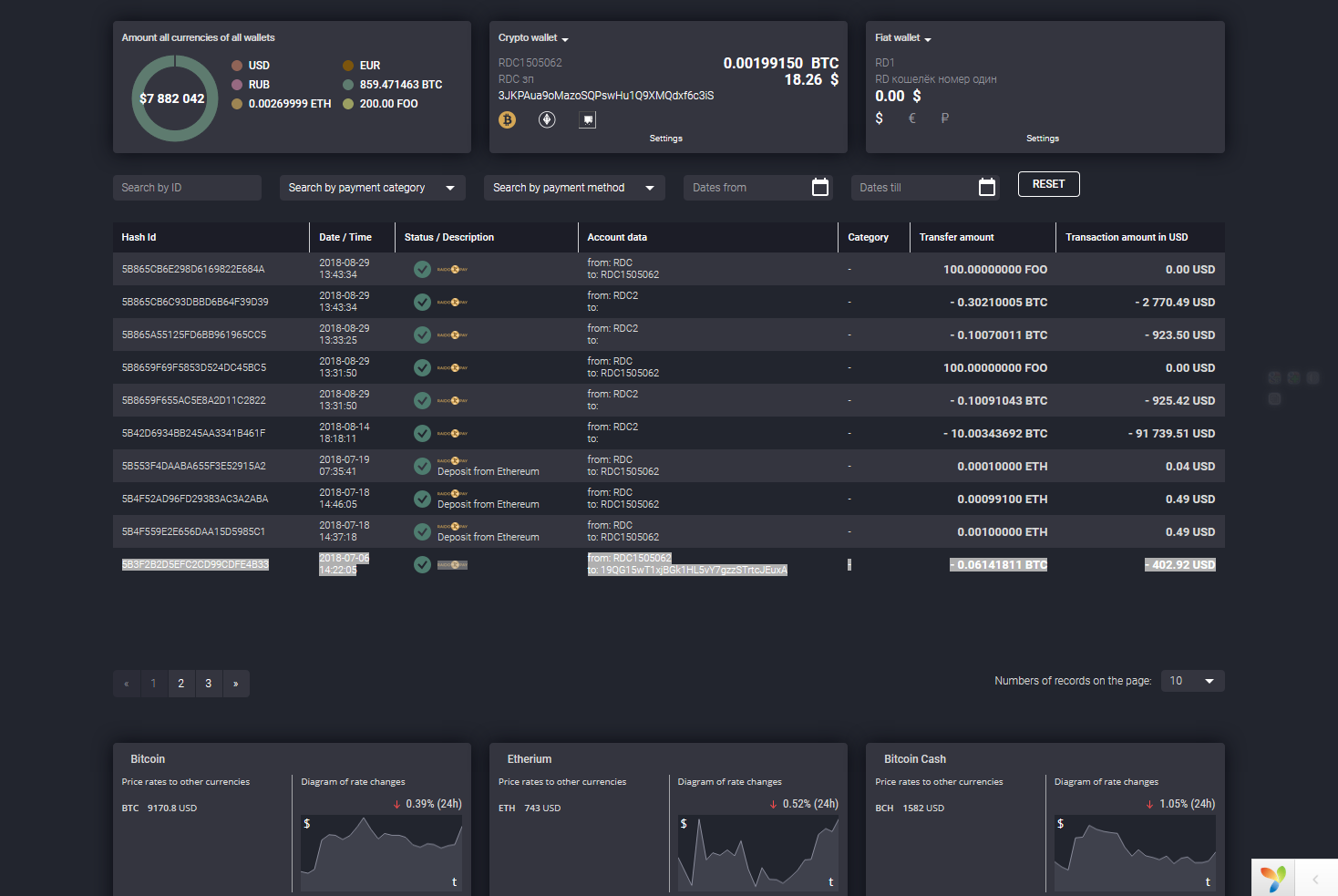1338x896 pixels.
Task: Expand Search by payment method dropdown
Action: (x=574, y=188)
